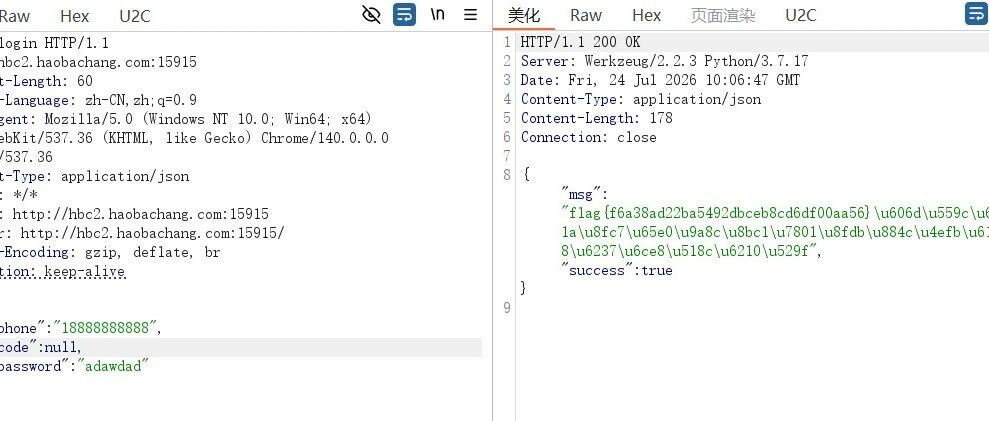Toggle the \n newline display in request
Viewport: 989px width, 421px height.
point(438,15)
